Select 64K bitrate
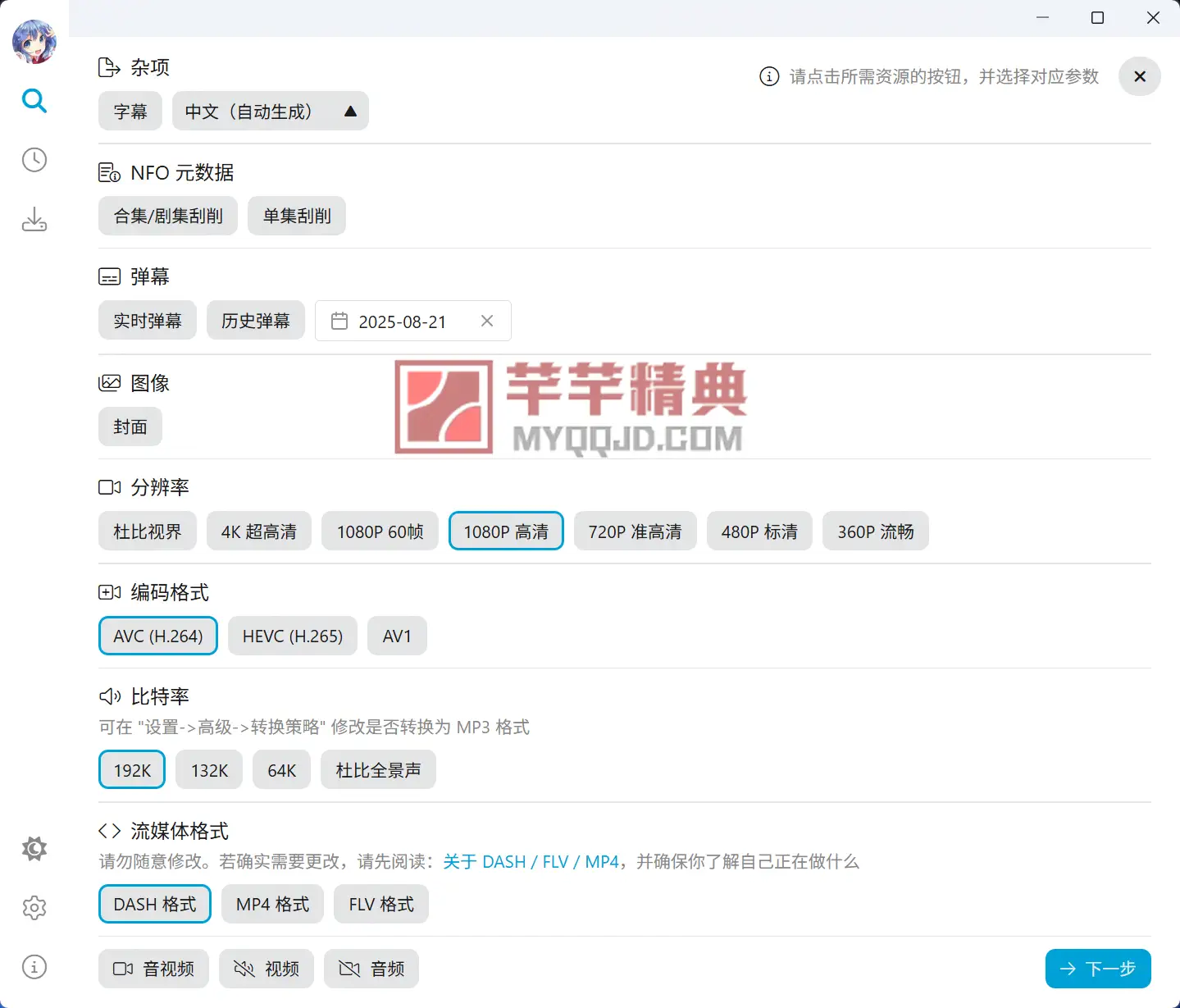The width and height of the screenshot is (1180, 1008). tap(282, 769)
